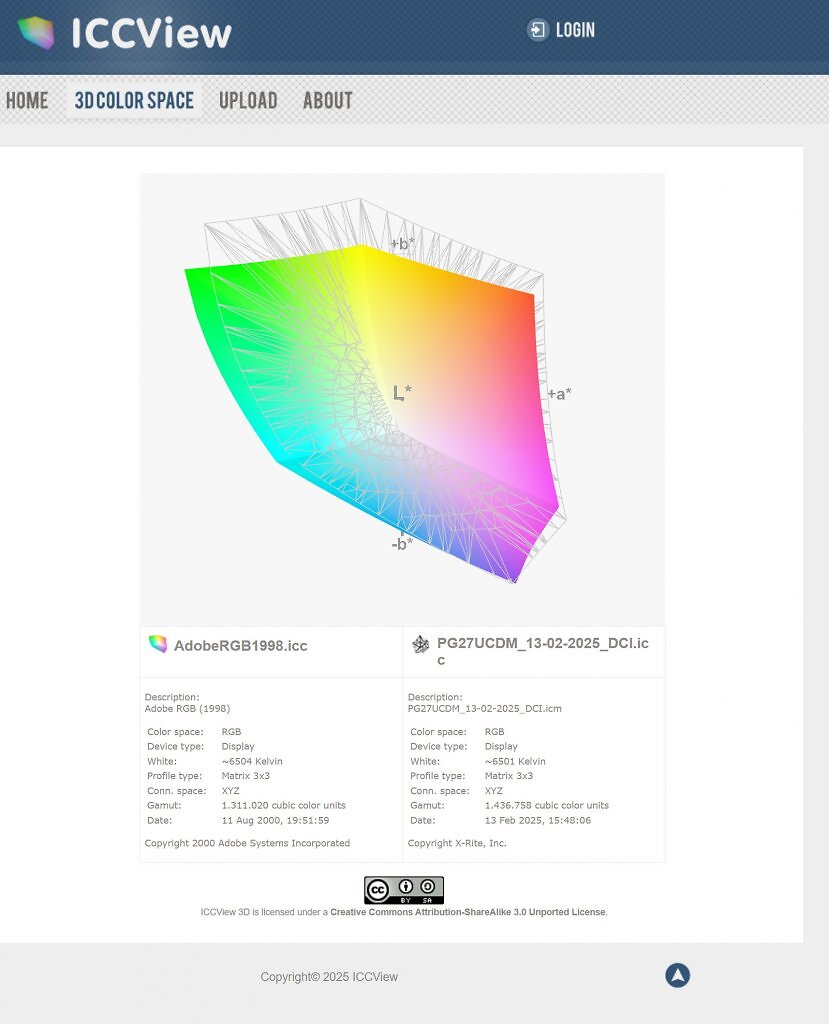Viewport: 829px width, 1024px height.
Task: Click the PG27UCDM wireframe profile icon
Action: coord(421,645)
